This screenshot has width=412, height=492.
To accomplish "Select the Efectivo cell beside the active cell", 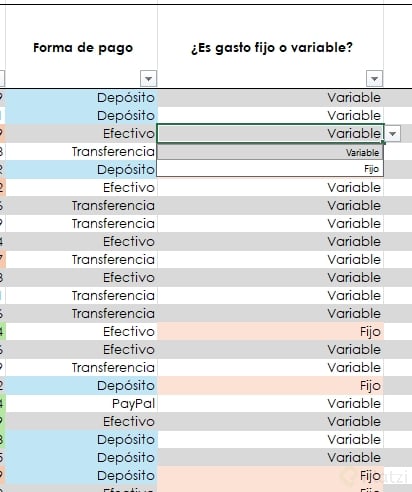I will 82,134.
